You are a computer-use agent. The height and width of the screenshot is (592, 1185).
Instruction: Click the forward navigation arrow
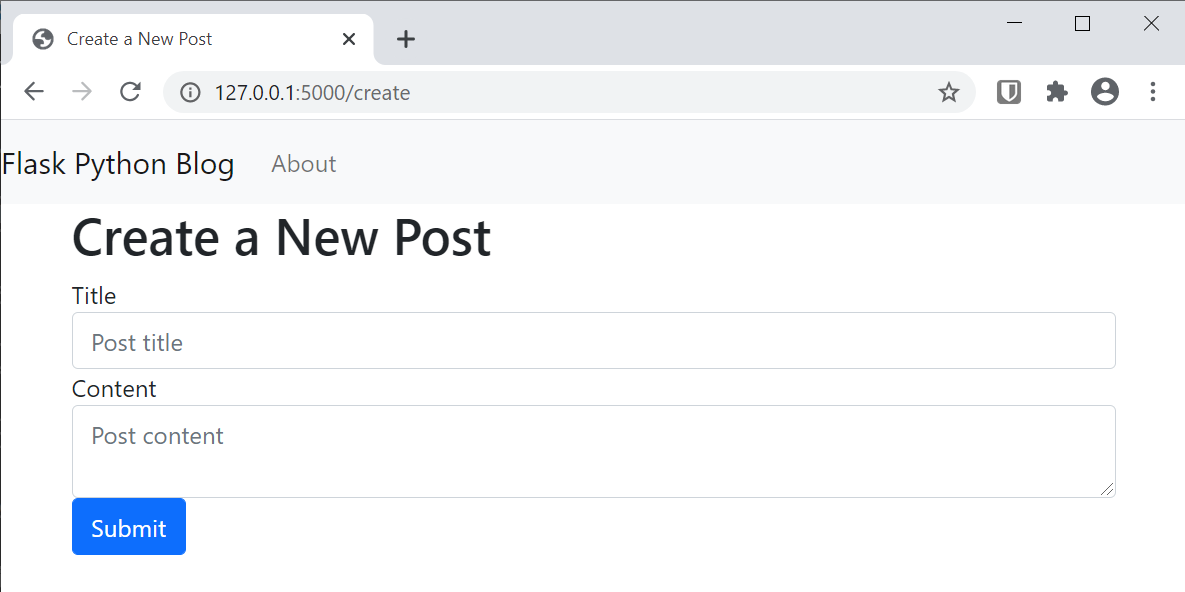[82, 92]
